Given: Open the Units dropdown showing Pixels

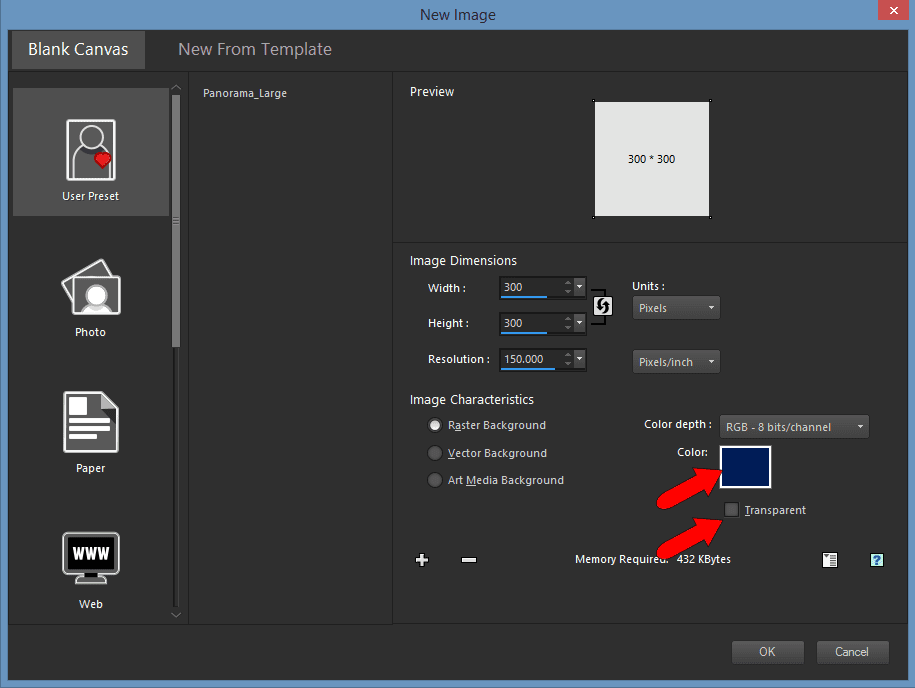Looking at the screenshot, I should pyautogui.click(x=676, y=307).
